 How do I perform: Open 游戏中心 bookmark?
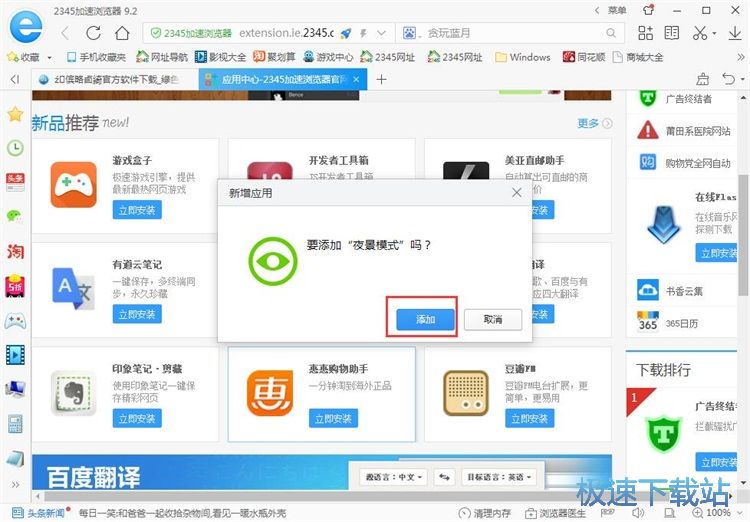[328, 57]
